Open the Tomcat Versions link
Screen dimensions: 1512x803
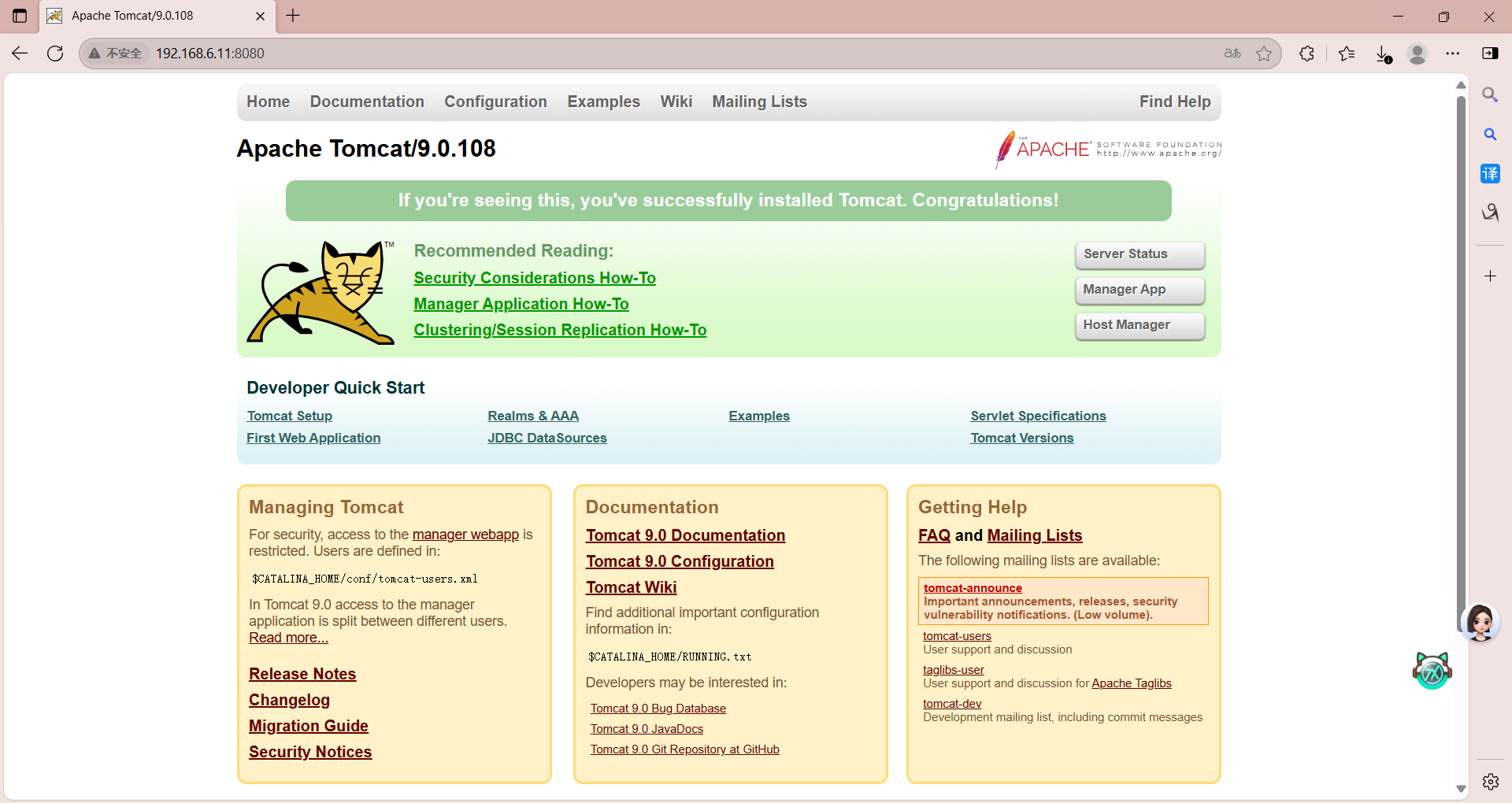pos(1021,438)
